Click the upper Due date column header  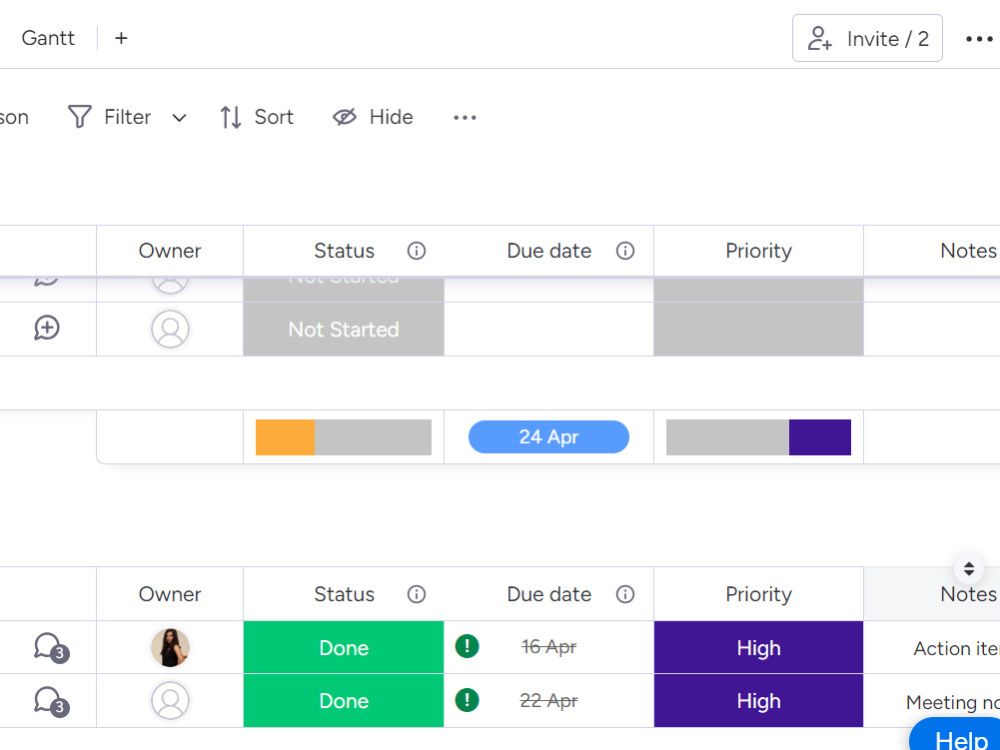click(548, 251)
